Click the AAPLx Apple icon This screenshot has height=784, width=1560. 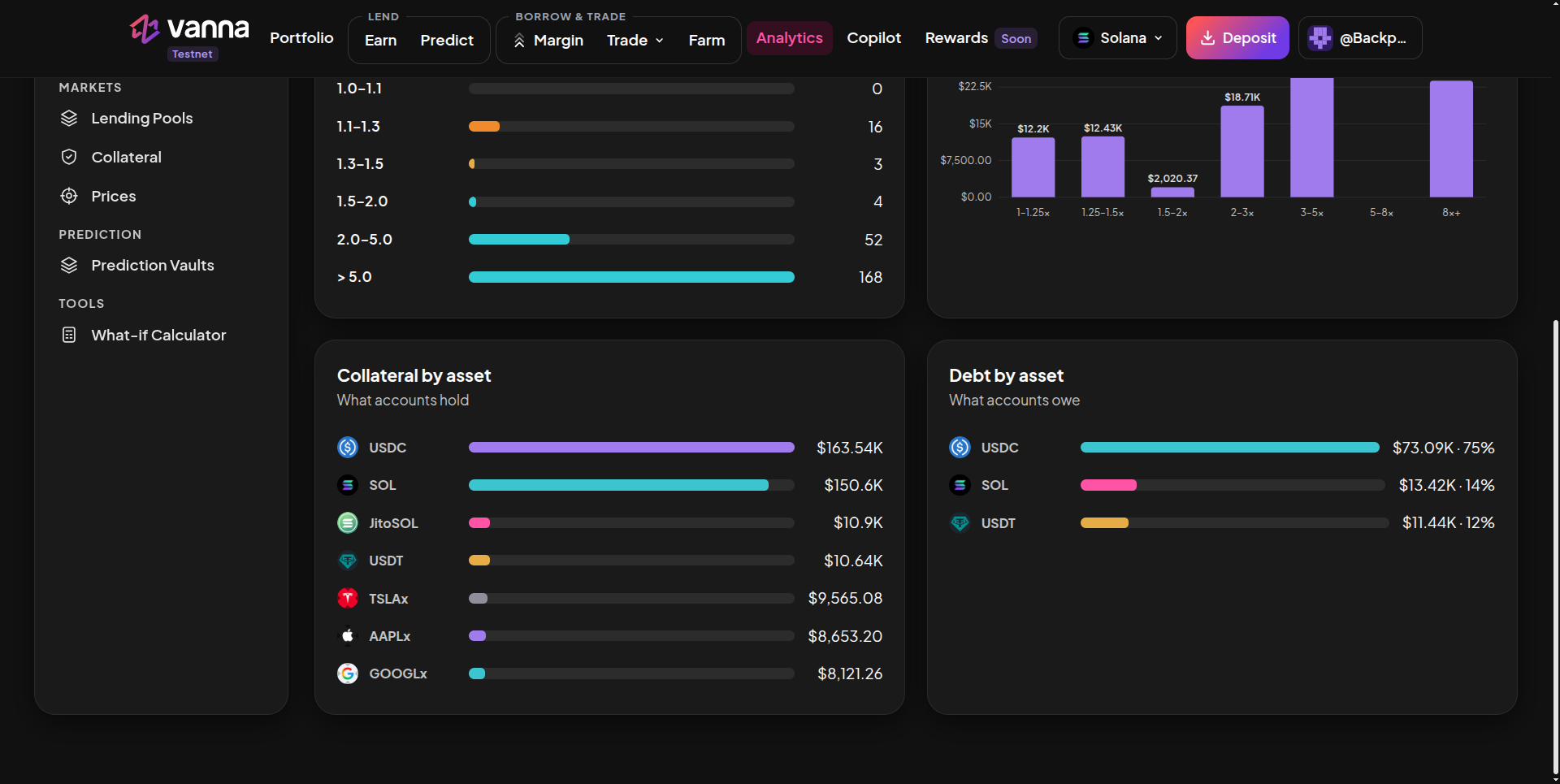348,636
